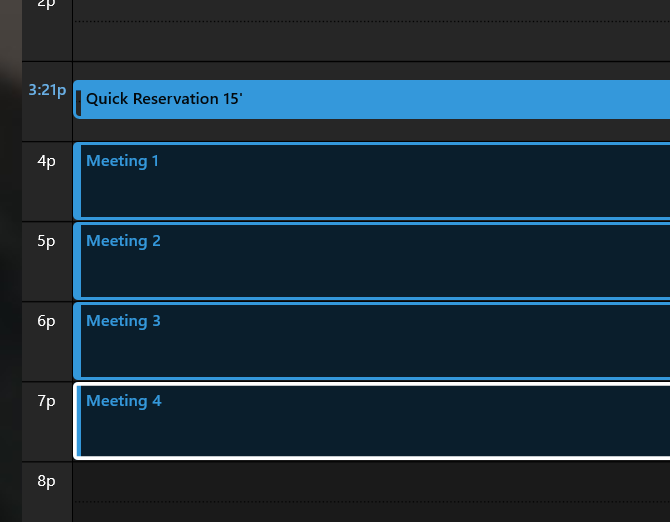Click the 2p time label
This screenshot has width=670, height=522.
(x=47, y=3)
